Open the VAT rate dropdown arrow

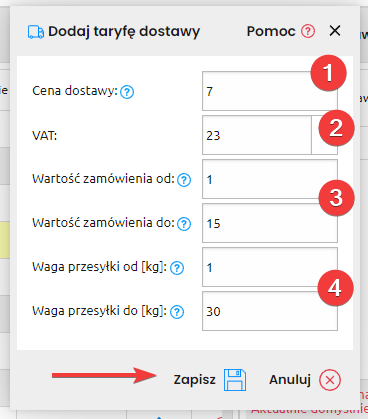point(324,135)
